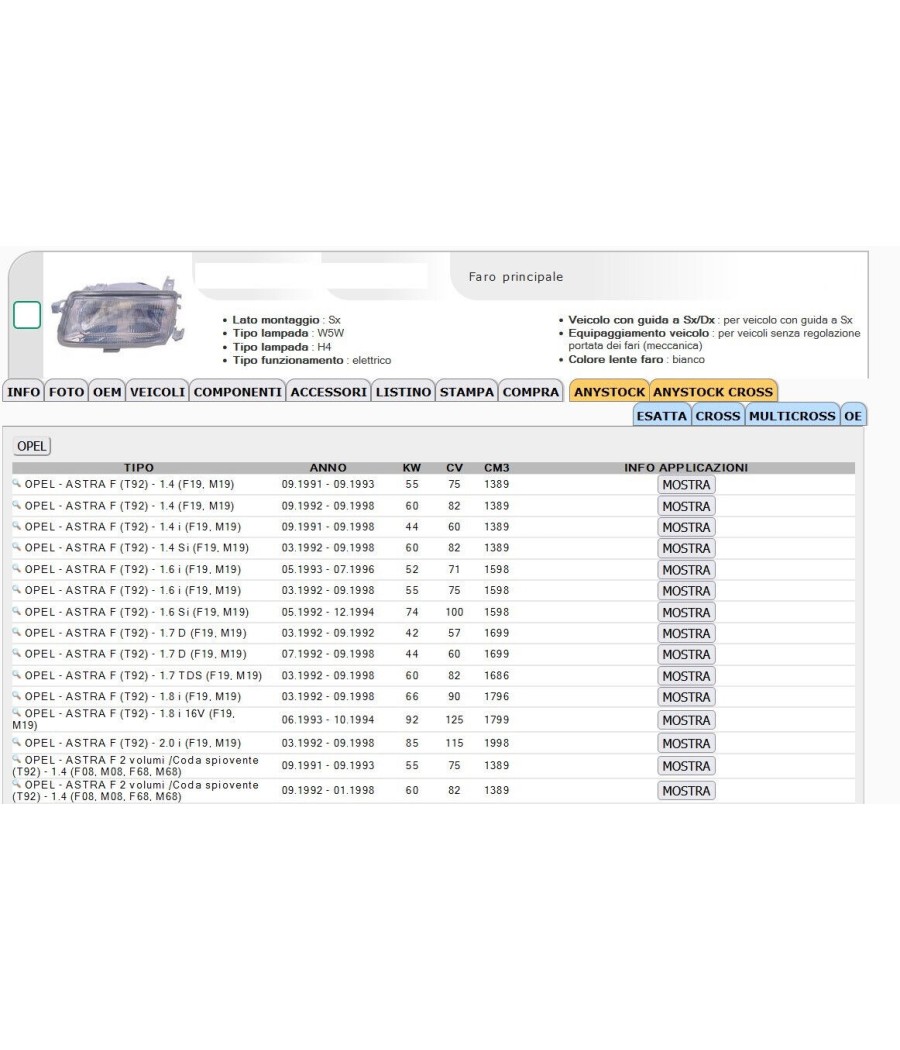Click displacement value '1686'
Viewport: 900px width, 1050px height.
[497, 676]
